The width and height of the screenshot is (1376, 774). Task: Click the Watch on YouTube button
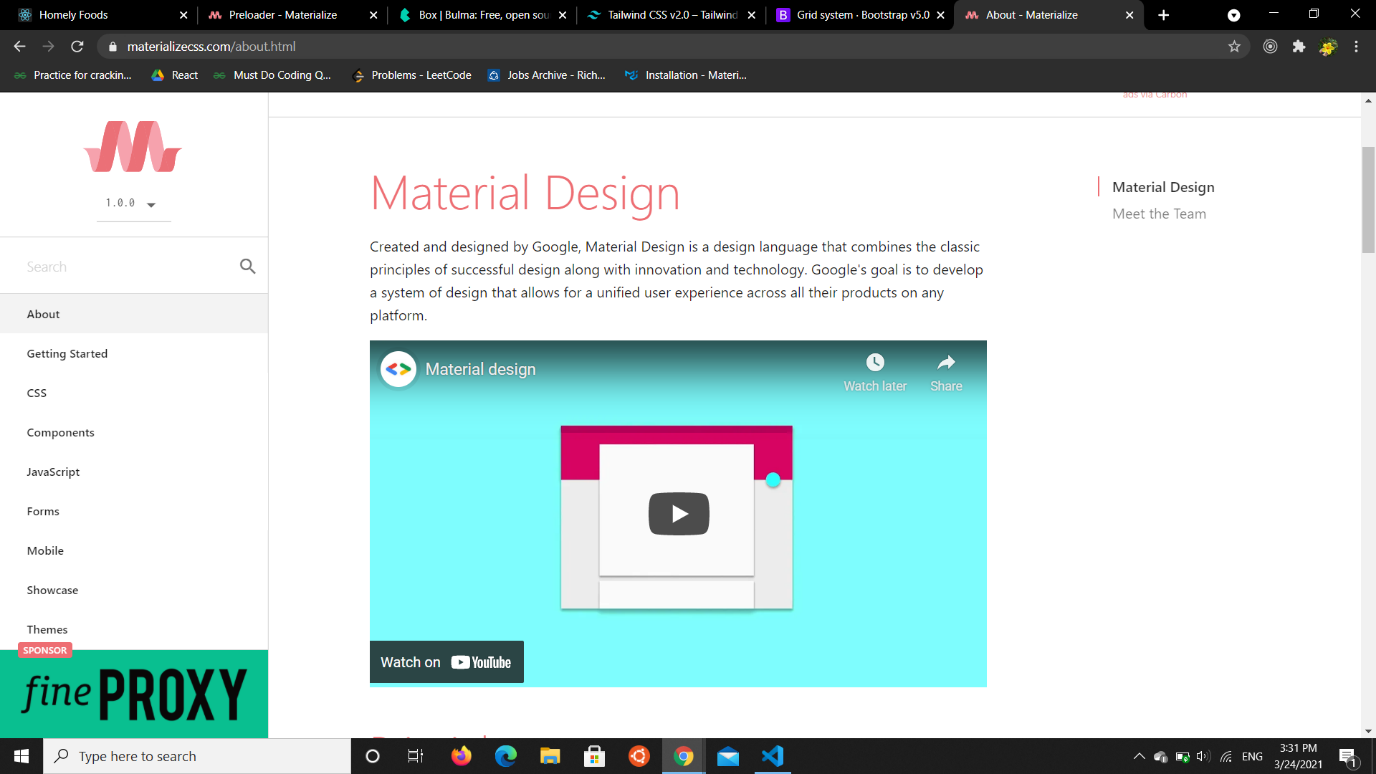(446, 662)
